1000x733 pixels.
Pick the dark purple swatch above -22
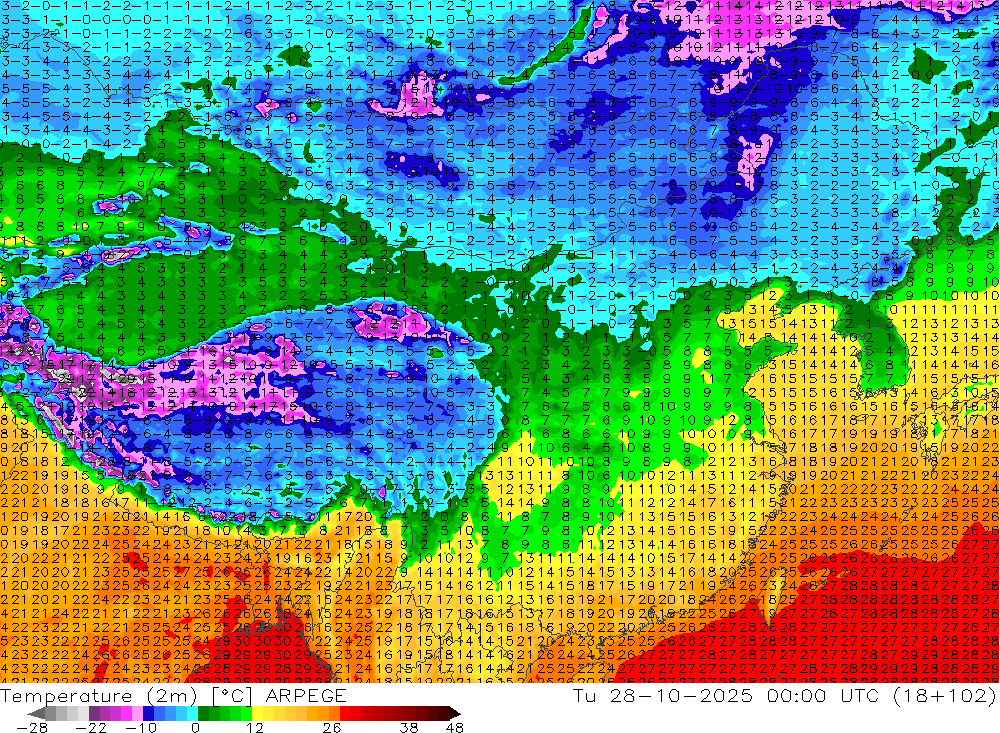click(94, 713)
